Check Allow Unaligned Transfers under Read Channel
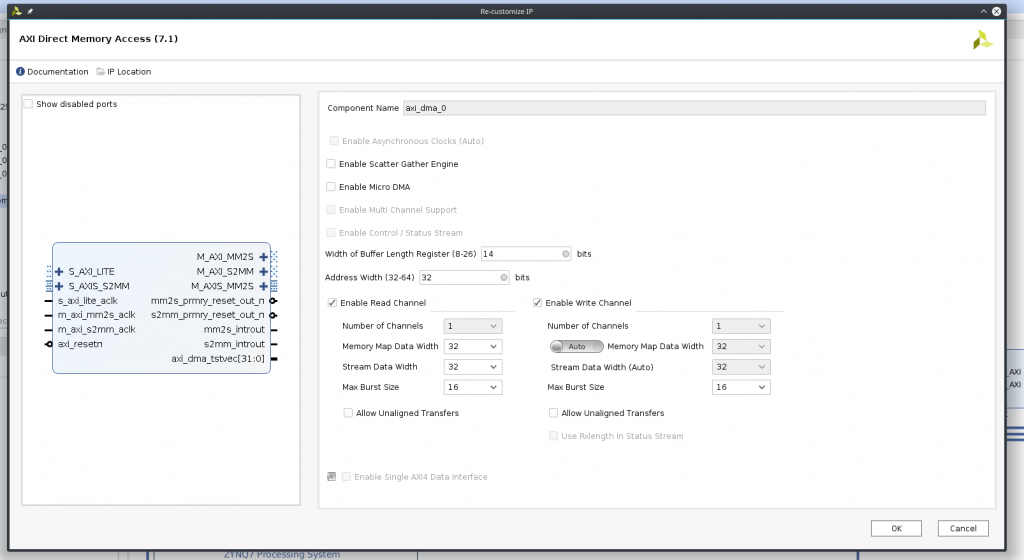Viewport: 1024px width, 560px height. (348, 413)
